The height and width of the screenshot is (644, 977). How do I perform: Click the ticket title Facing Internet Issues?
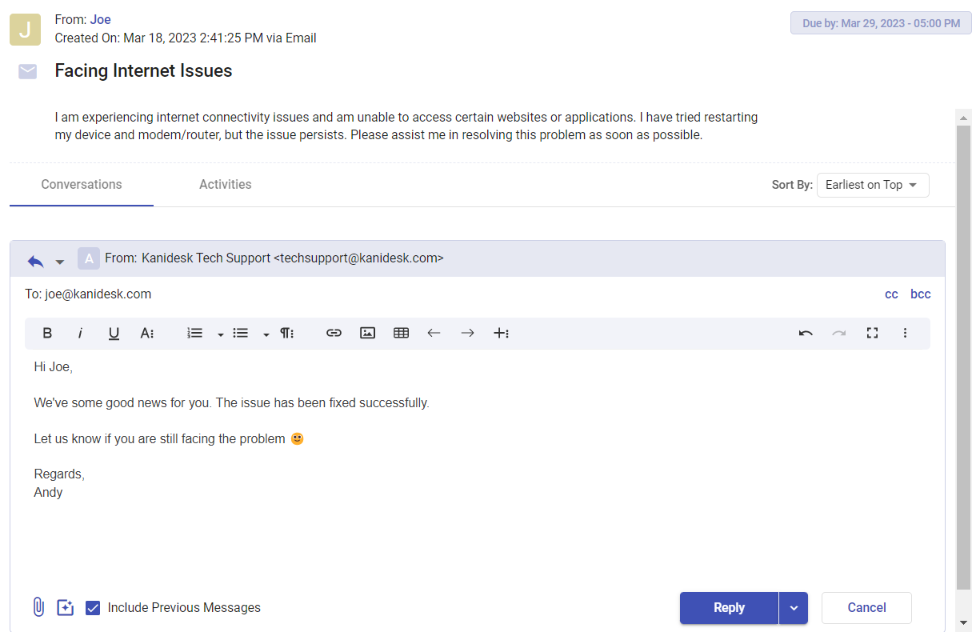(143, 70)
